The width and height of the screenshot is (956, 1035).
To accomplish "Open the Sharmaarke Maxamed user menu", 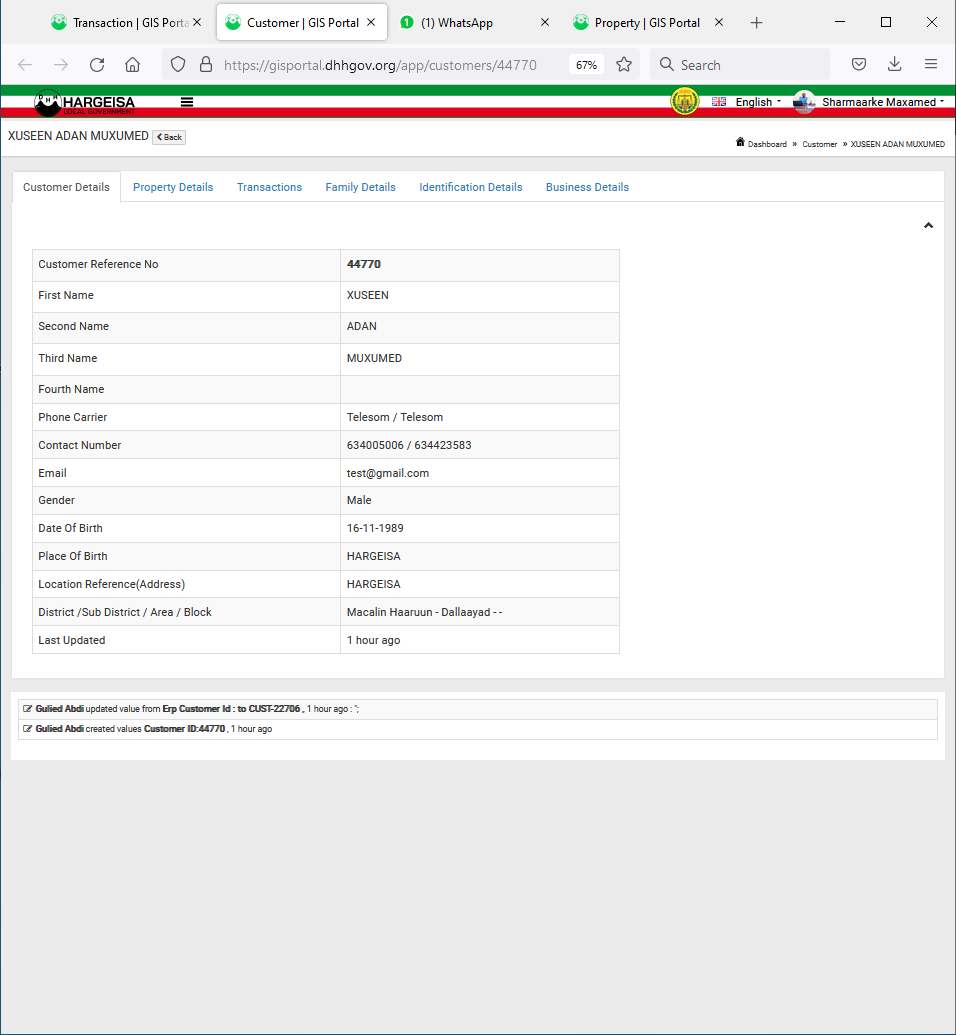I will tap(883, 102).
